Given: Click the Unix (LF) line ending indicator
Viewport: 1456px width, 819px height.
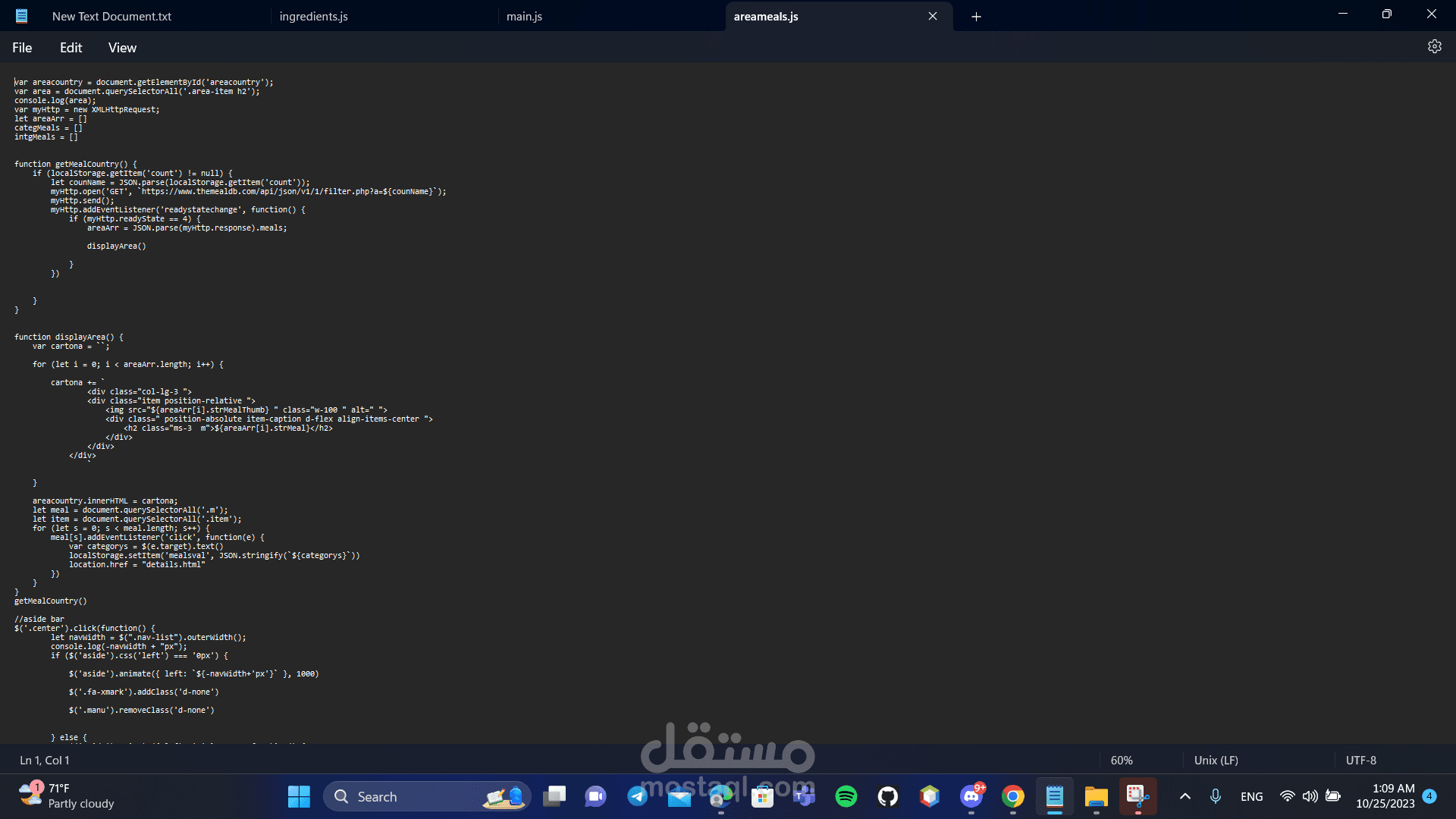Looking at the screenshot, I should coord(1216,760).
